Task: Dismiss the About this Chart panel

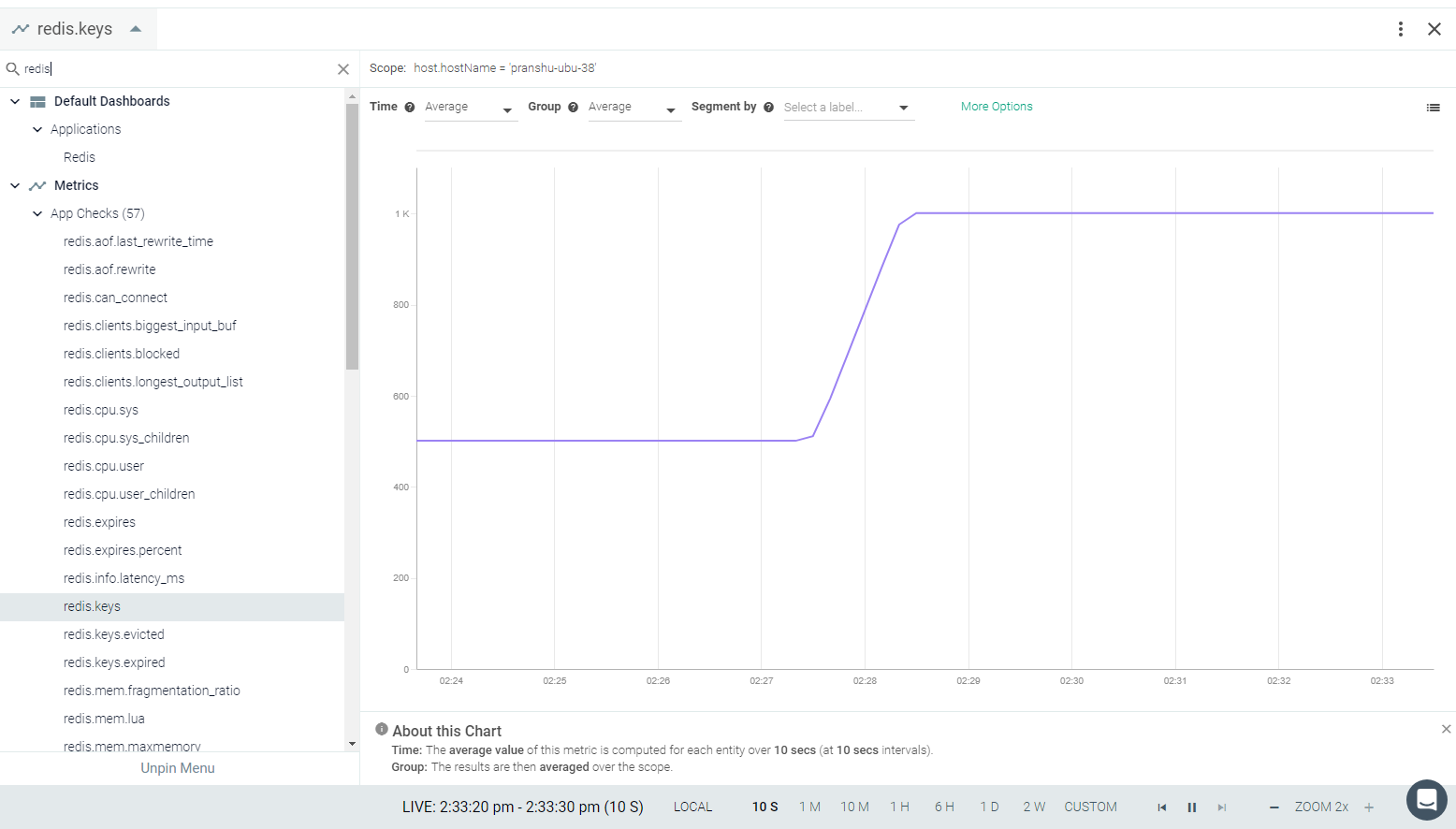Action: [1447, 729]
